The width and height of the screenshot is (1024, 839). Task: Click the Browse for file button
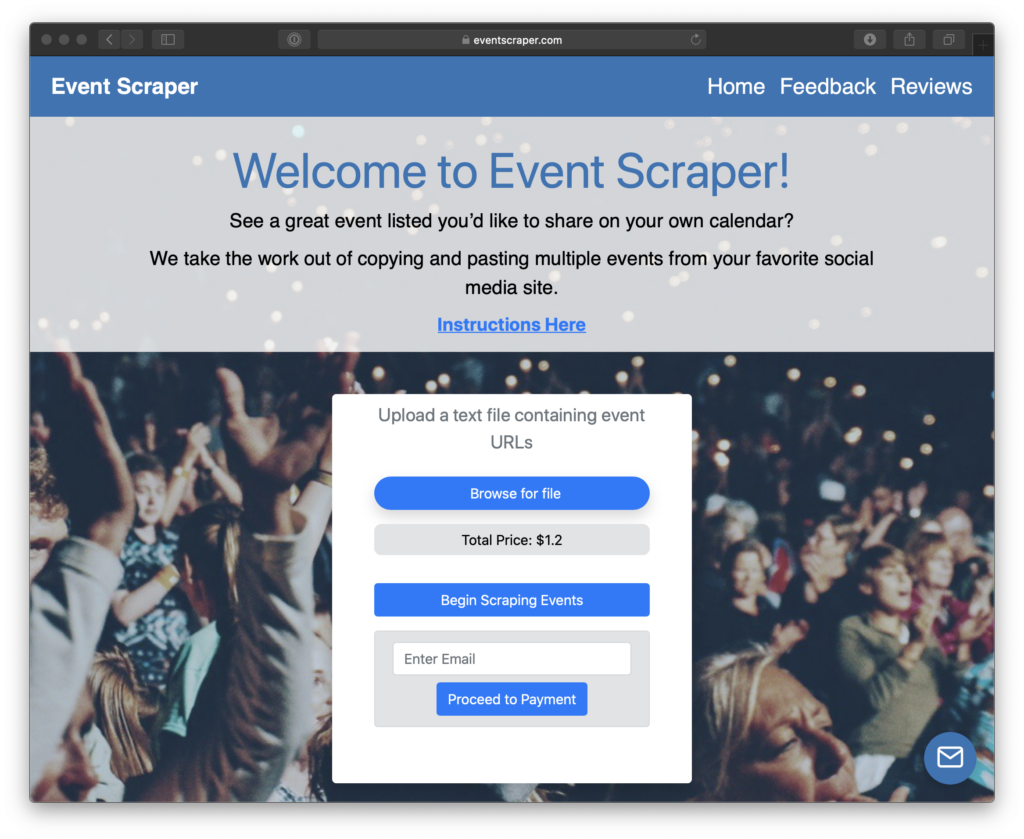coord(512,494)
